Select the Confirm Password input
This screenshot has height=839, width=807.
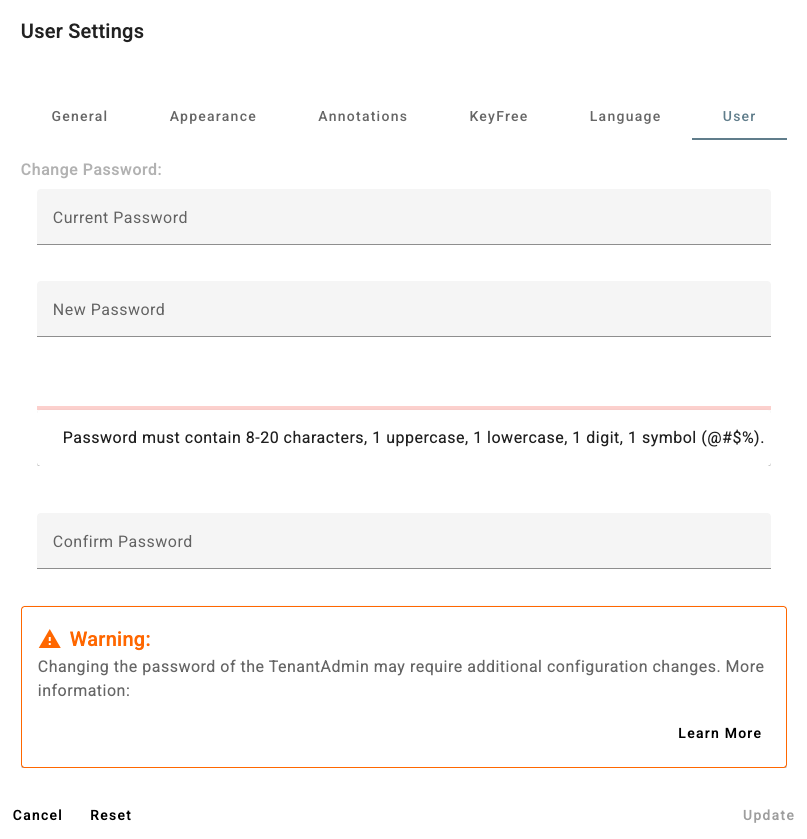tap(403, 541)
